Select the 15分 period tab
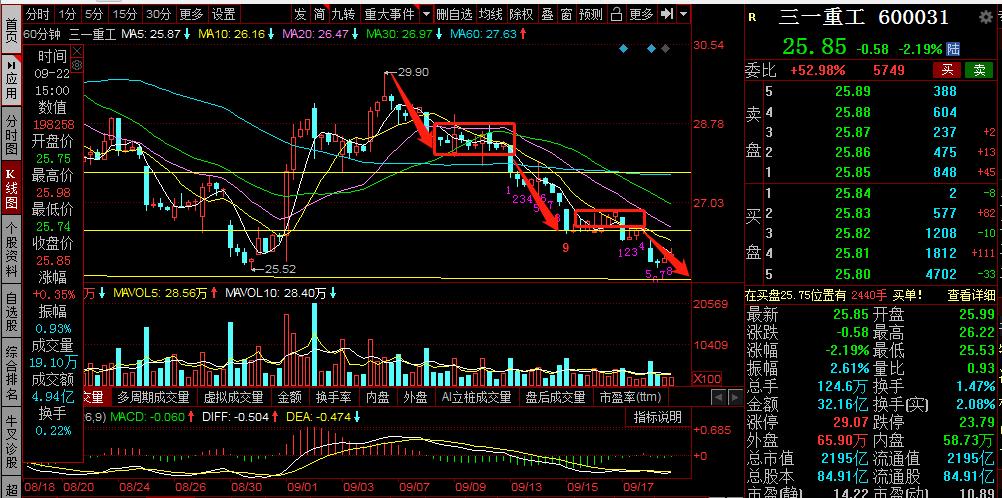This screenshot has height=498, width=1002. [125, 13]
